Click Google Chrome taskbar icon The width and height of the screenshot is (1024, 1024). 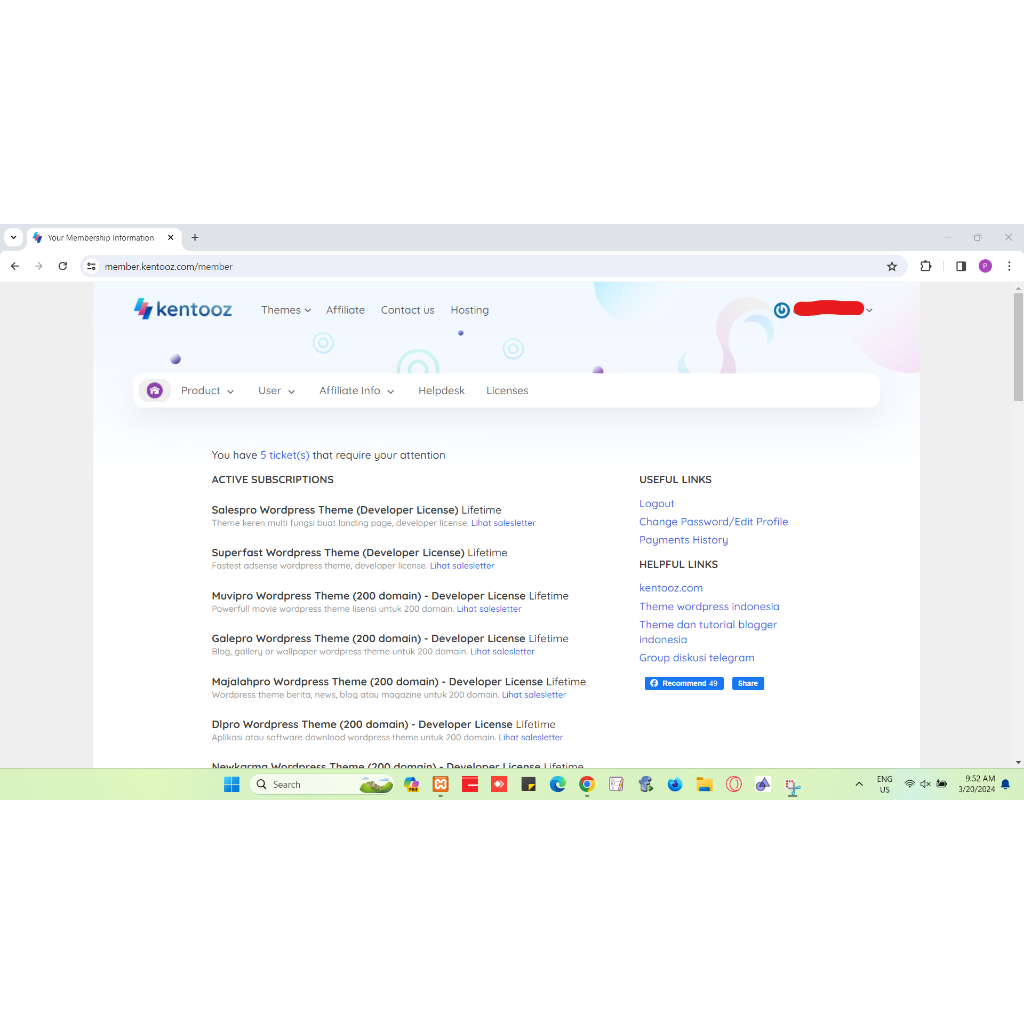coord(587,784)
